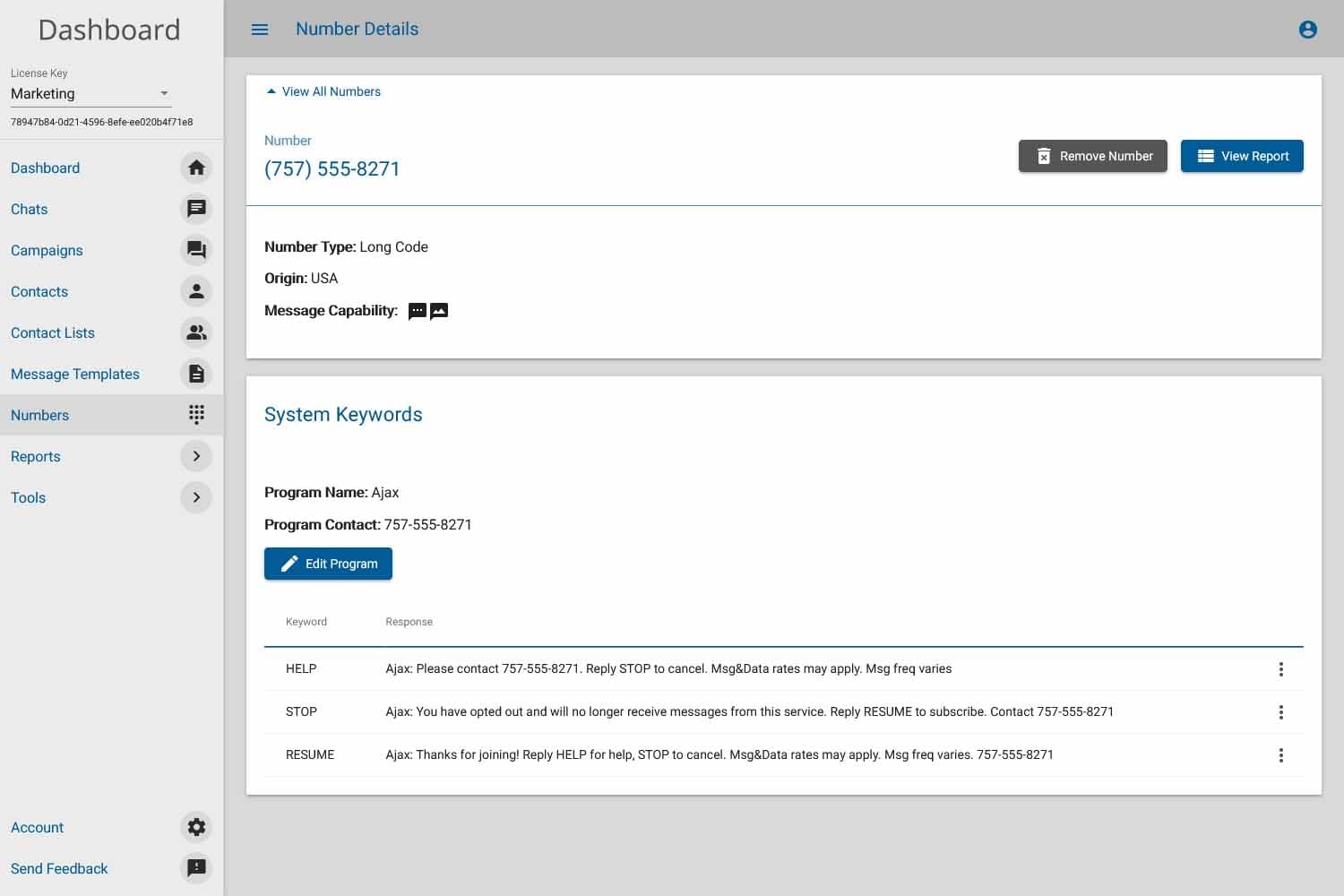Expand the Reports submenu chevron

click(x=196, y=456)
